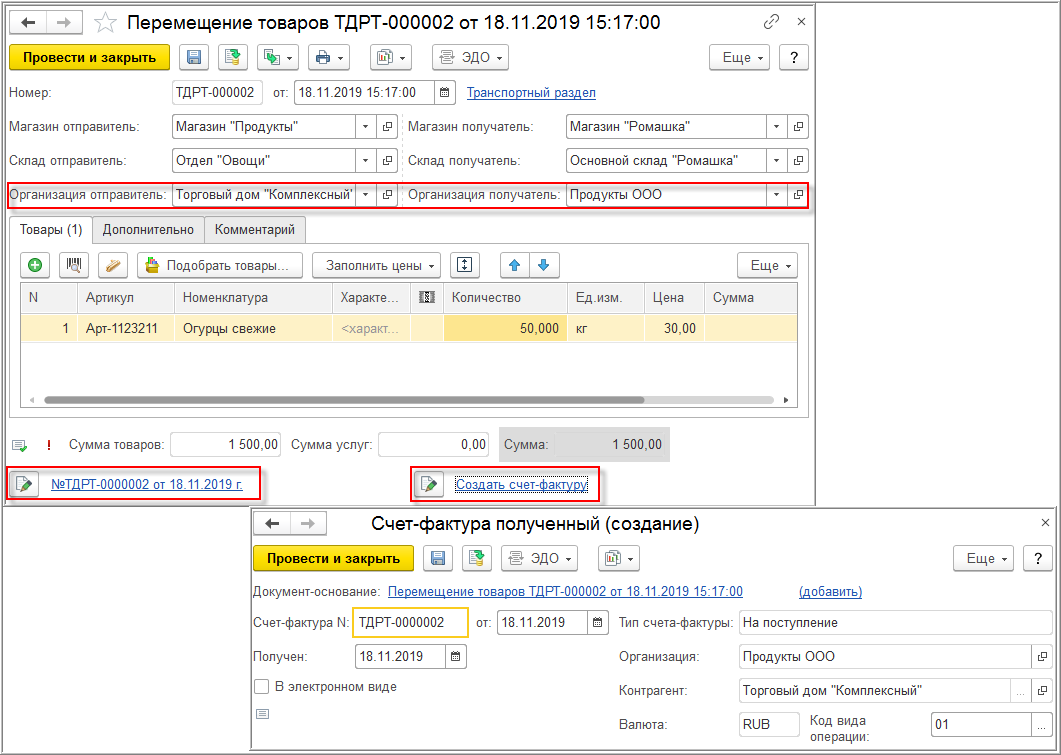Go forward in Перемещение товаров window
Image resolution: width=1061 pixels, height=755 pixels.
(x=64, y=23)
